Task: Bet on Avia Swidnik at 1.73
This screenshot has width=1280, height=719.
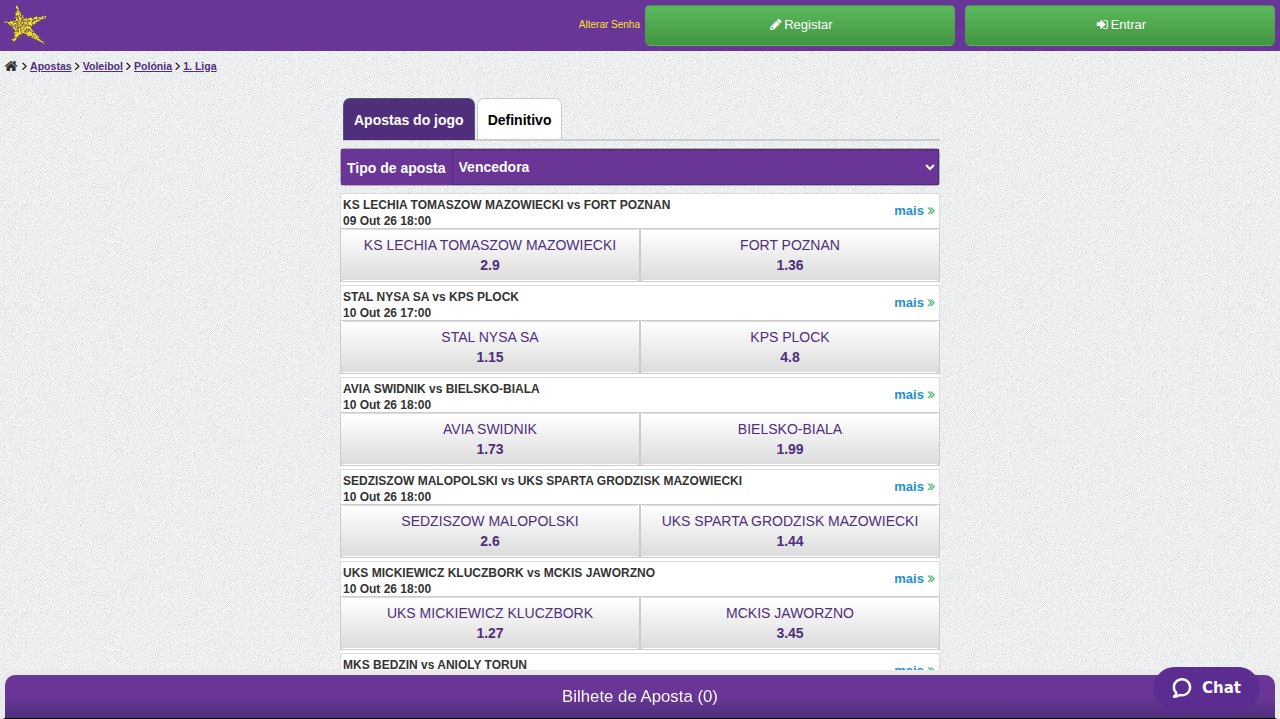Action: (490, 439)
